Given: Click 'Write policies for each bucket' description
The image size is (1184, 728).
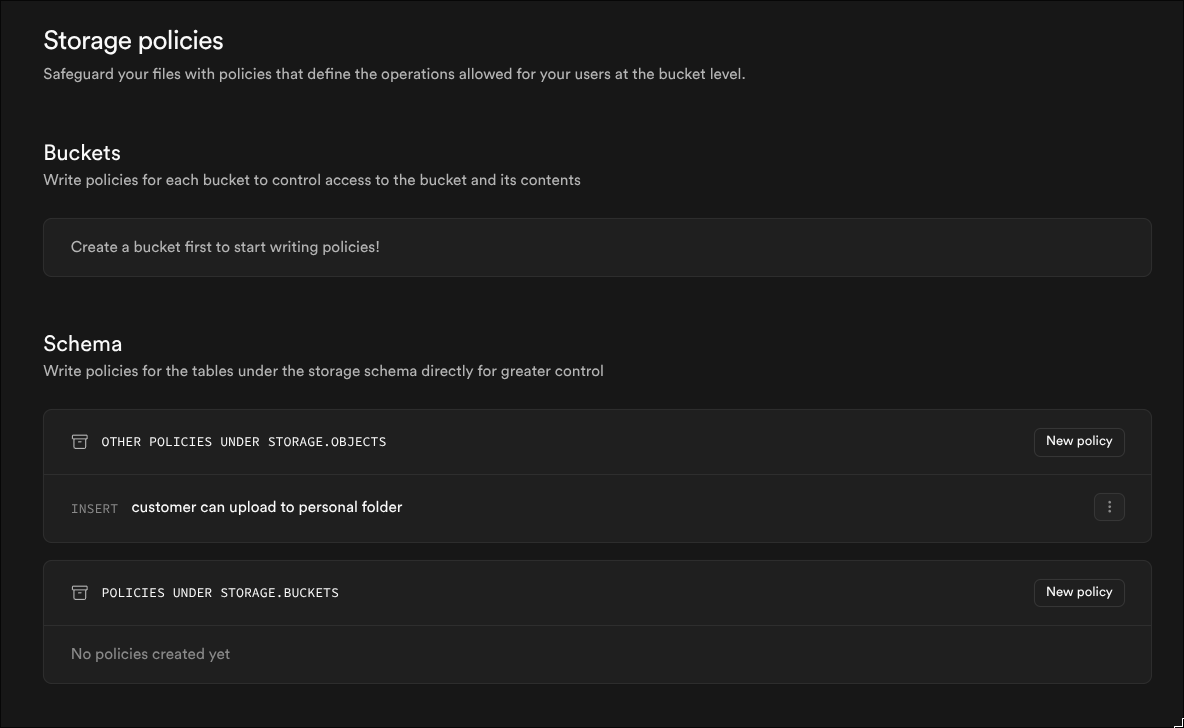Looking at the screenshot, I should click(311, 180).
